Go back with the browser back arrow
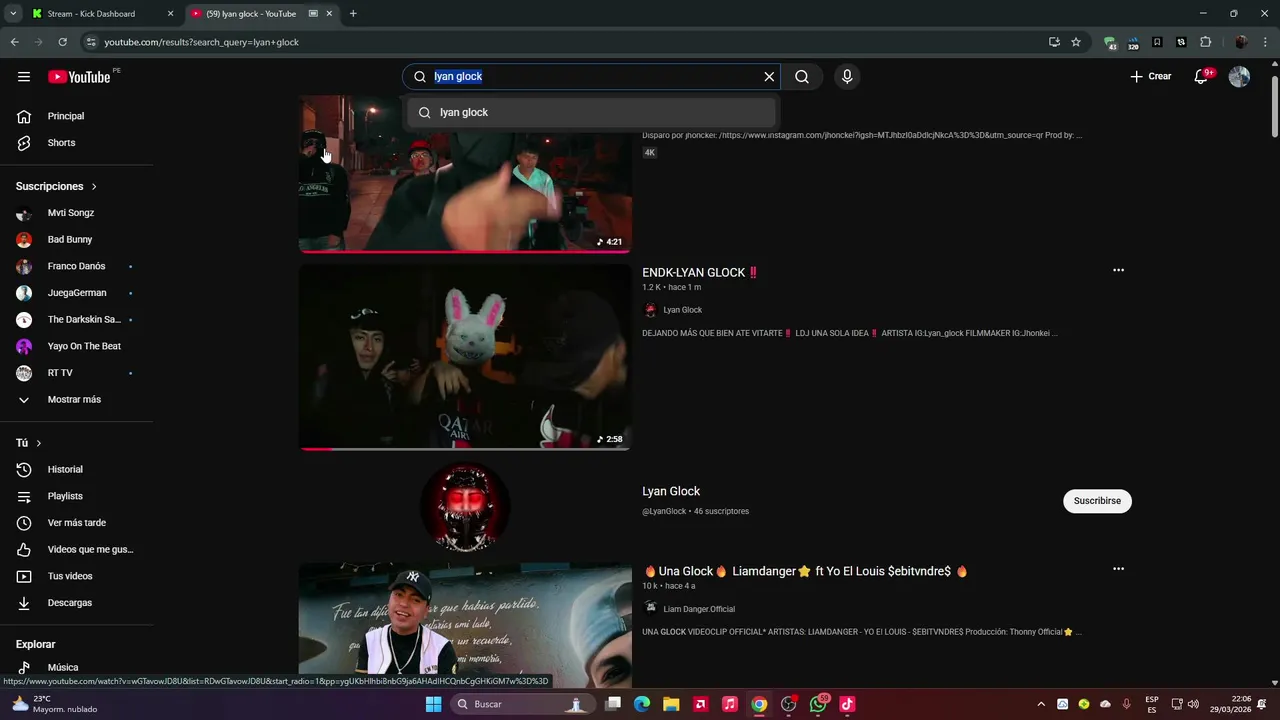The width and height of the screenshot is (1280, 720). point(14,42)
